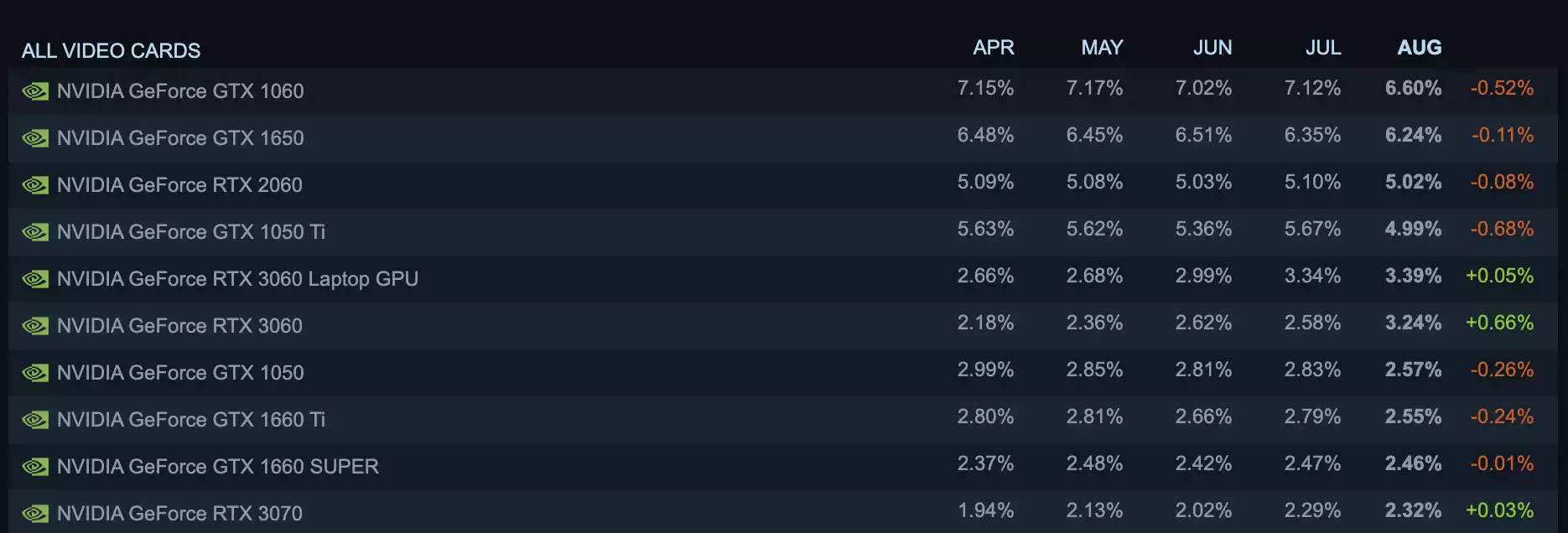This screenshot has width=1568, height=533.
Task: Click the 6.24% August share value
Action: (1413, 135)
